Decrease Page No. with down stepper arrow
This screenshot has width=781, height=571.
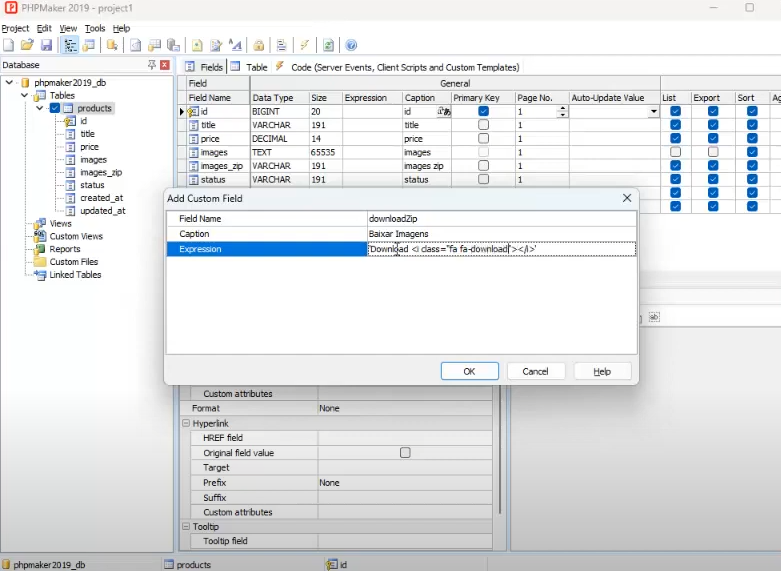coord(562,115)
